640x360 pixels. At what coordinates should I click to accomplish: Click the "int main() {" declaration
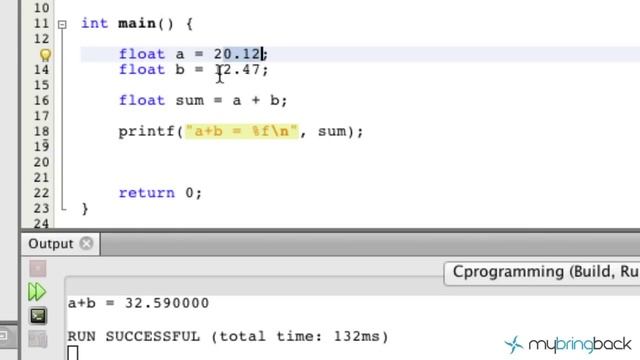137,23
